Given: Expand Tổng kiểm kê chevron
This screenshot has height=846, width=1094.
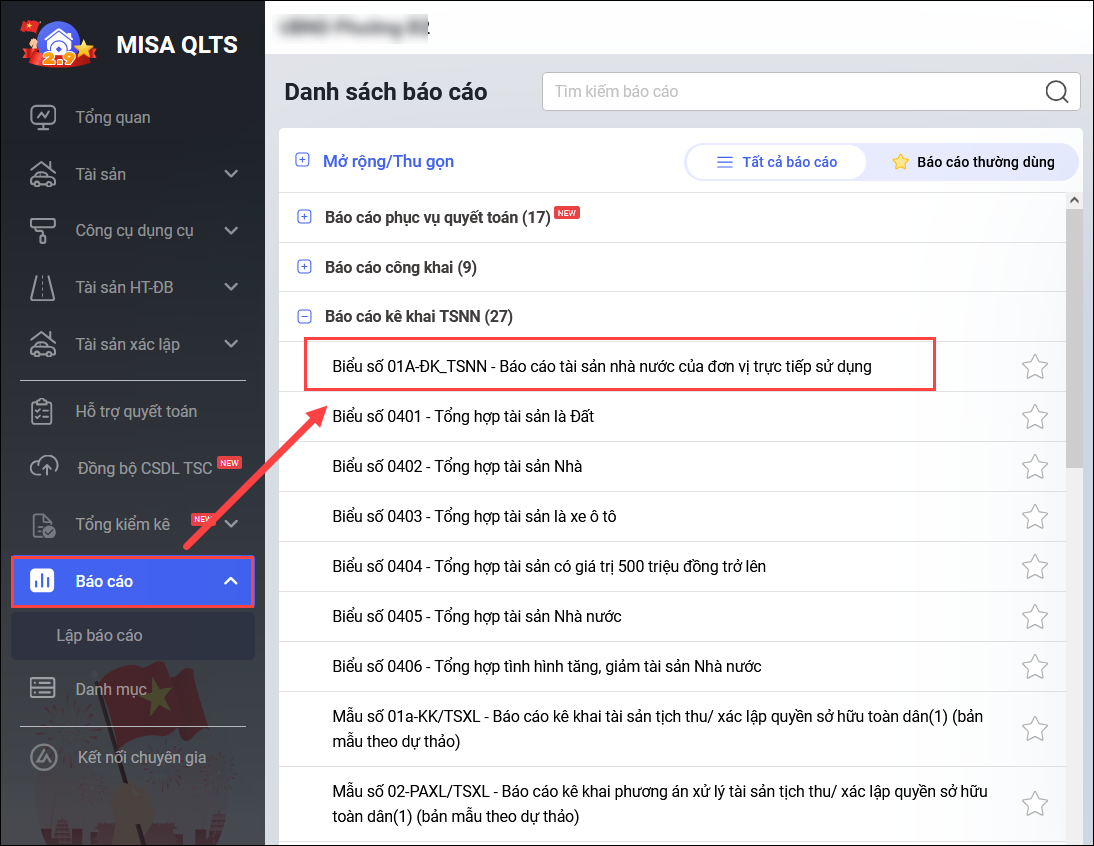Looking at the screenshot, I should pyautogui.click(x=232, y=524).
